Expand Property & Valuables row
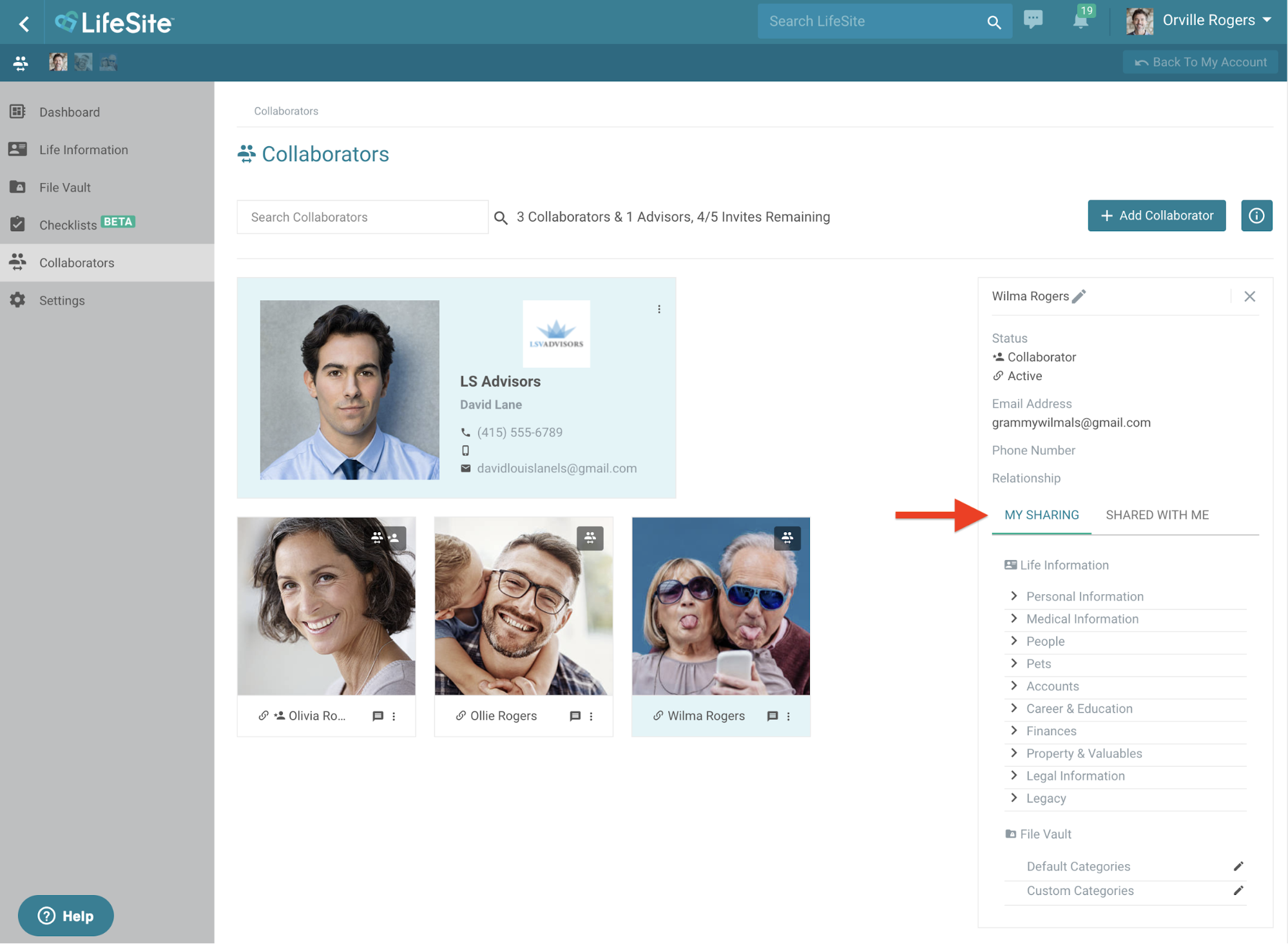 tap(1125, 754)
